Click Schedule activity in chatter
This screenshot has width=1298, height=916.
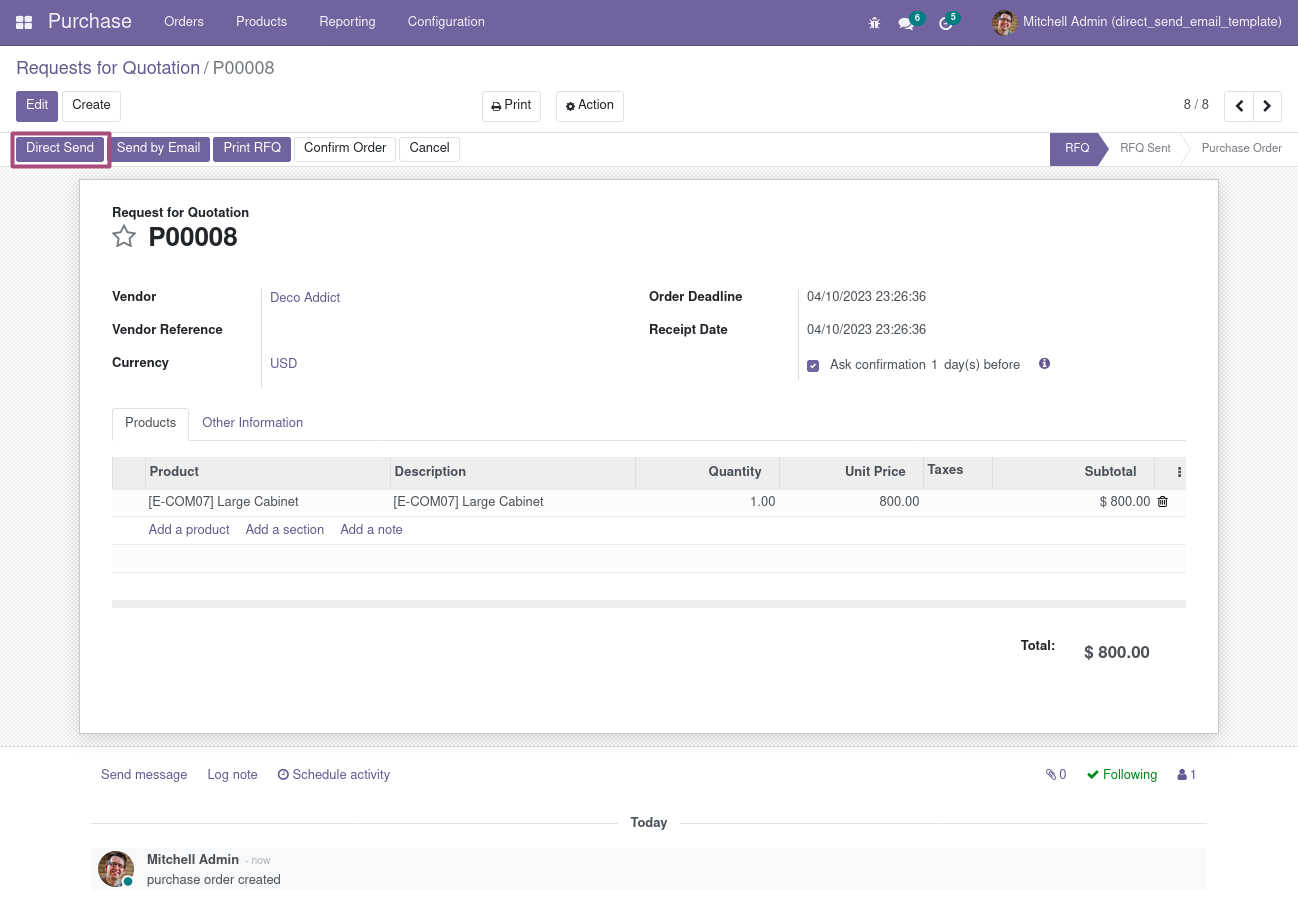click(x=334, y=775)
